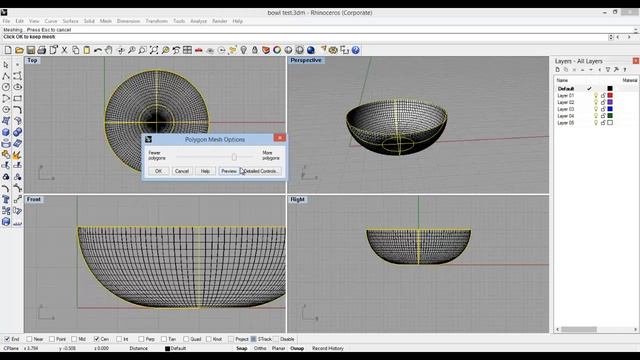Open the Analyze menu
The width and height of the screenshot is (640, 360).
[198, 21]
